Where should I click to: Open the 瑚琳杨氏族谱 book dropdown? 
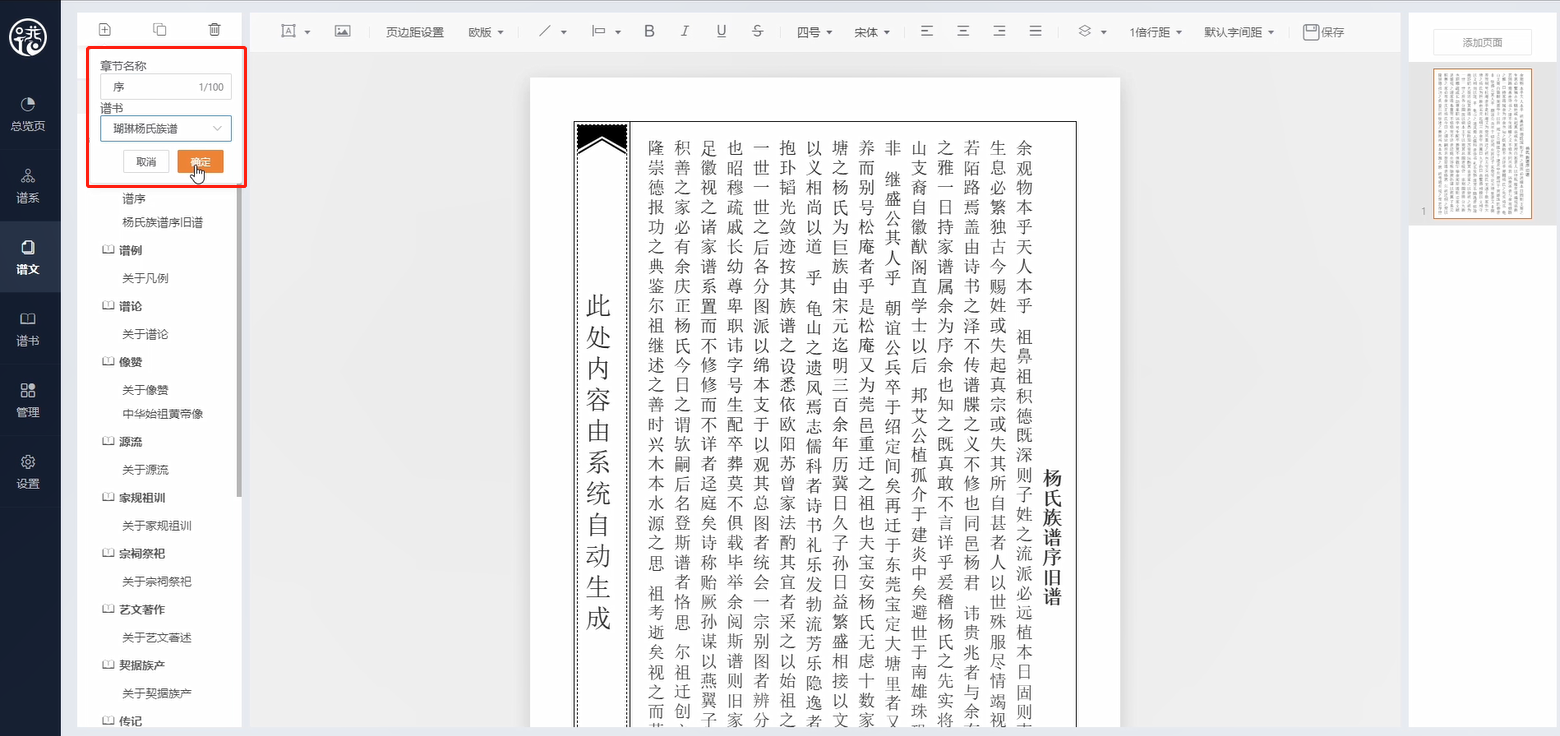(165, 128)
